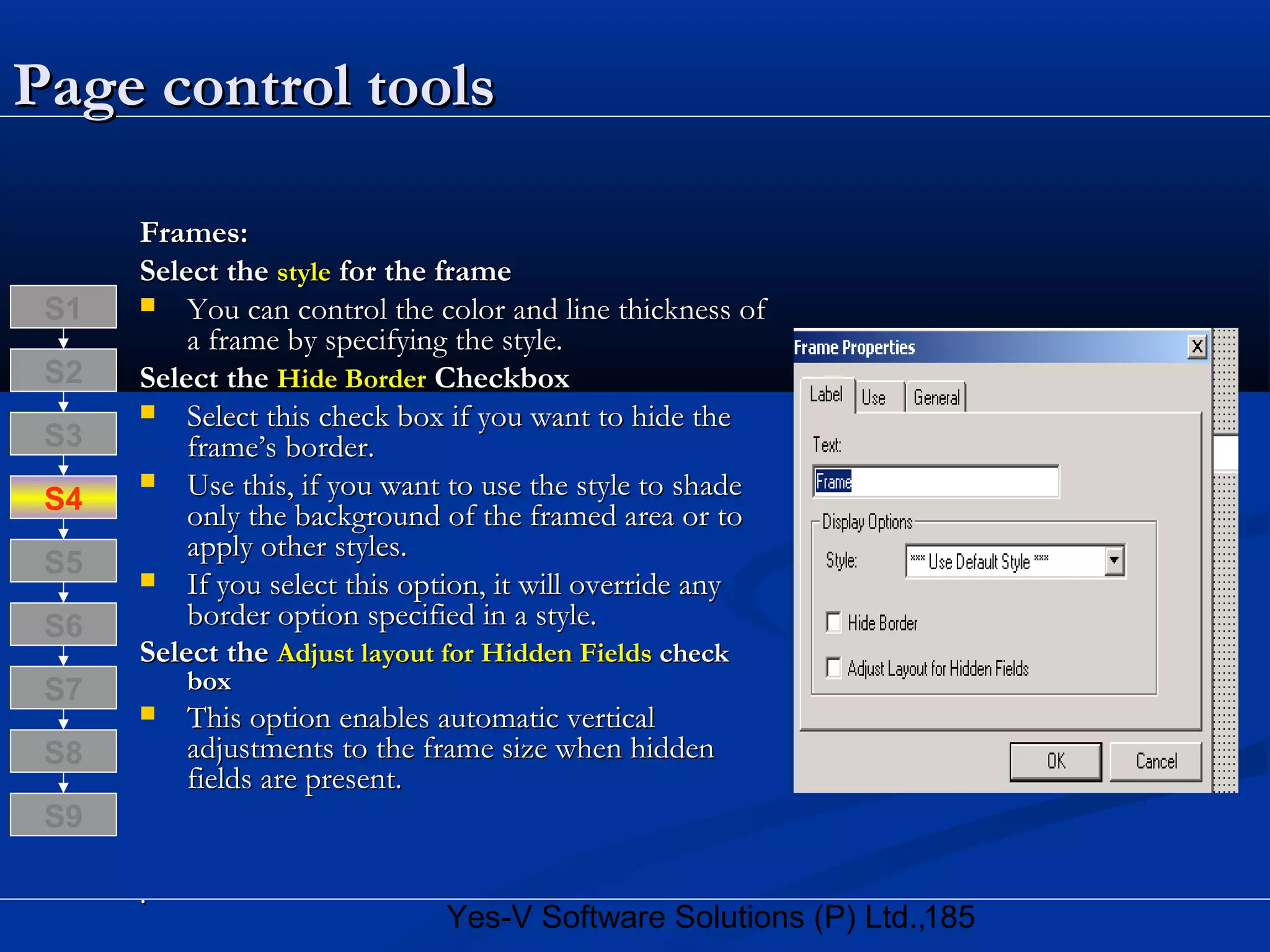
Task: Select the highlighted S4 section box
Action: click(x=63, y=497)
